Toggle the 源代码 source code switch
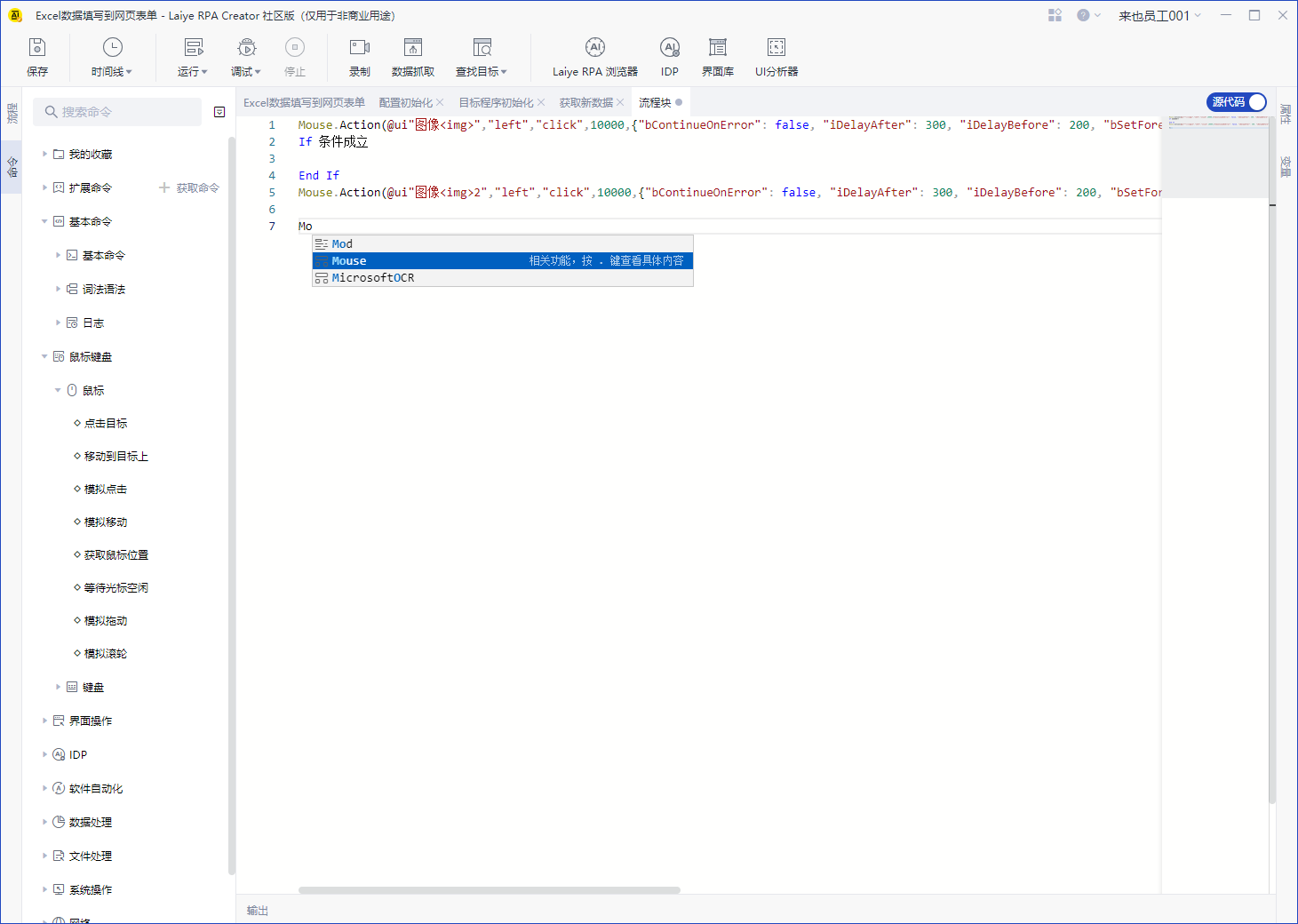1298x924 pixels. point(1237,102)
